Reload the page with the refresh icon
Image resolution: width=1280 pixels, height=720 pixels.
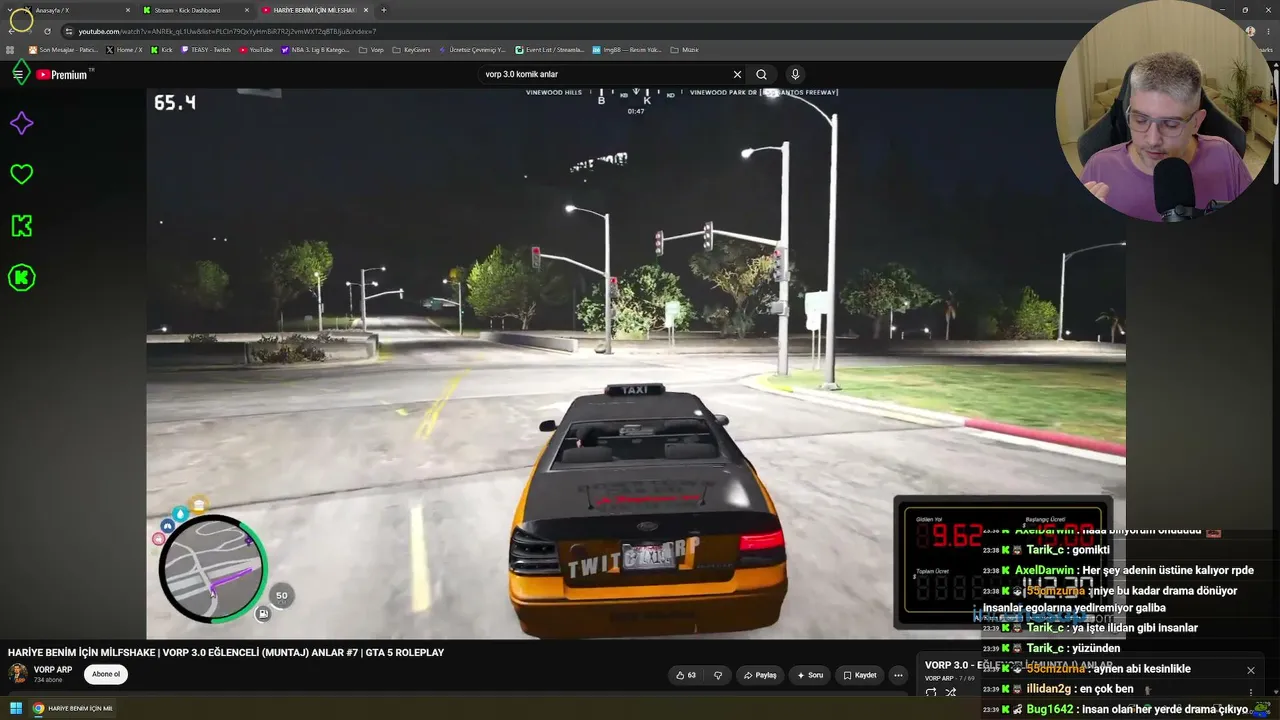pos(47,31)
